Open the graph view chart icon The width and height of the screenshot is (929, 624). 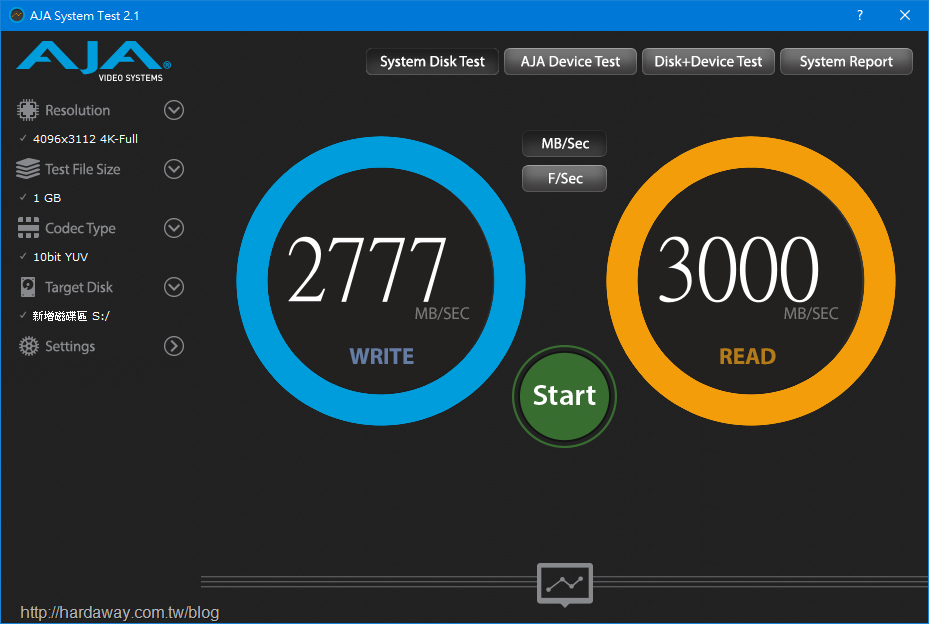[565, 584]
